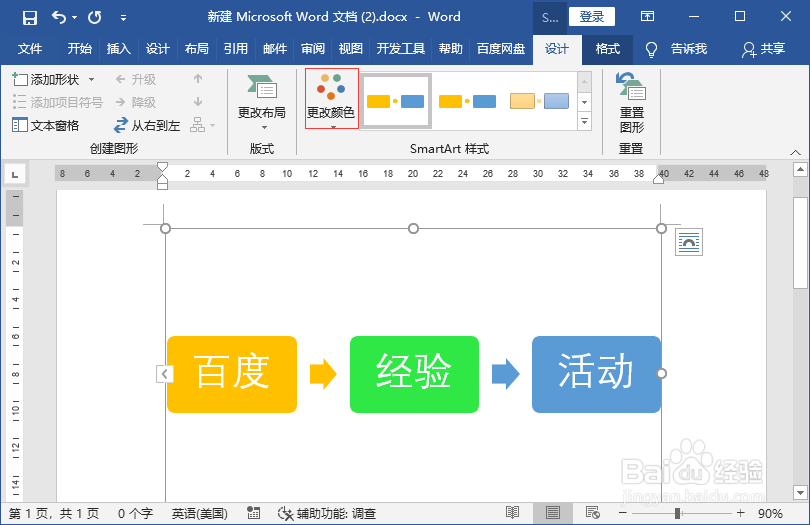Viewport: 810px width, 525px height.
Task: Select the blue arrow connector
Action: (x=505, y=374)
